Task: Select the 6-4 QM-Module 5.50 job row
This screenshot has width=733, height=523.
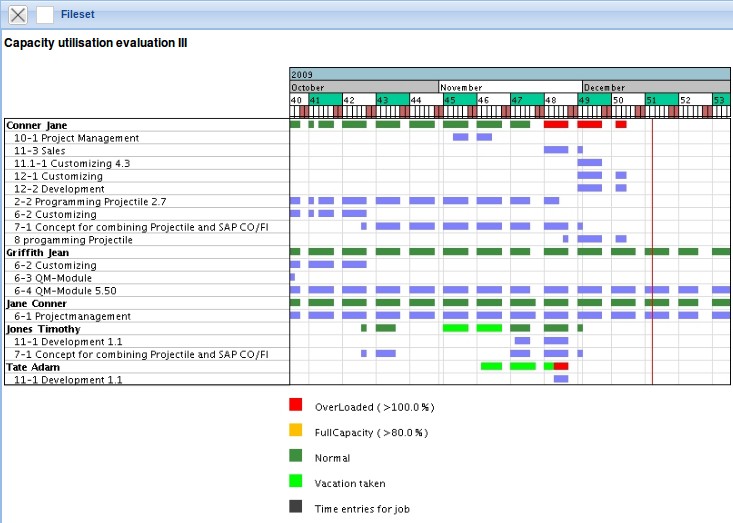Action: tap(66, 290)
